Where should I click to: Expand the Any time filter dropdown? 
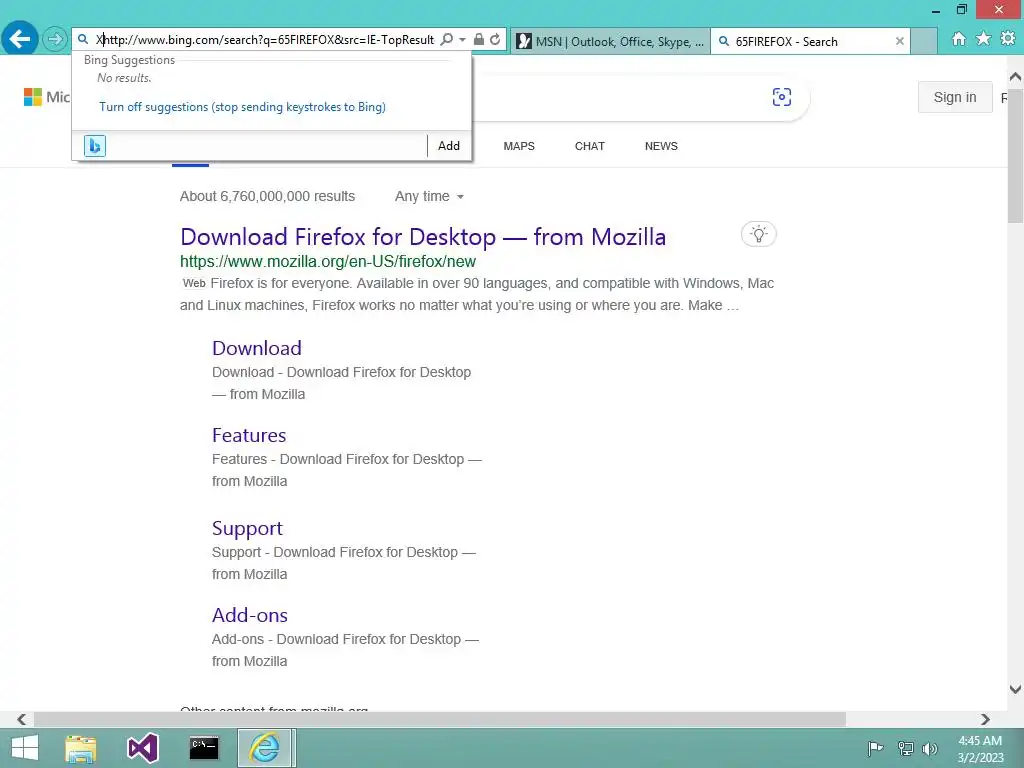point(429,197)
